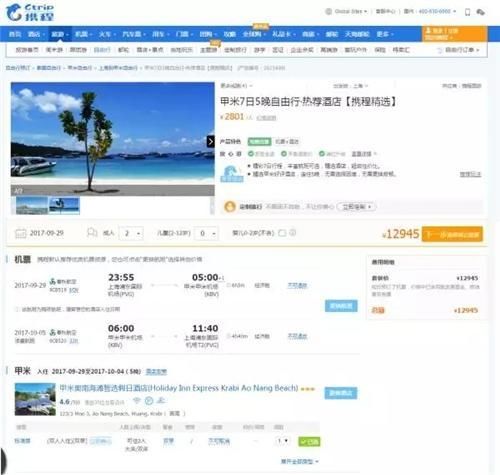
Task: Tick the infant (0-2 years) checkbox
Action: click(x=282, y=233)
